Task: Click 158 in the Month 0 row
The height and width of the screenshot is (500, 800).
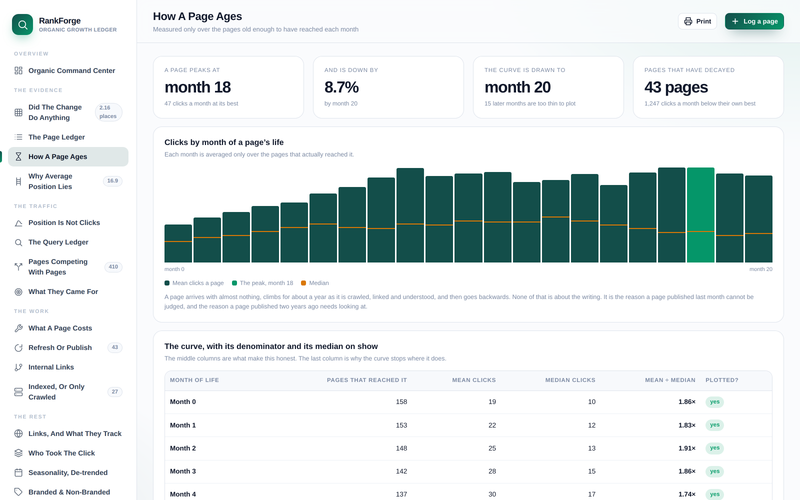Action: [402, 402]
